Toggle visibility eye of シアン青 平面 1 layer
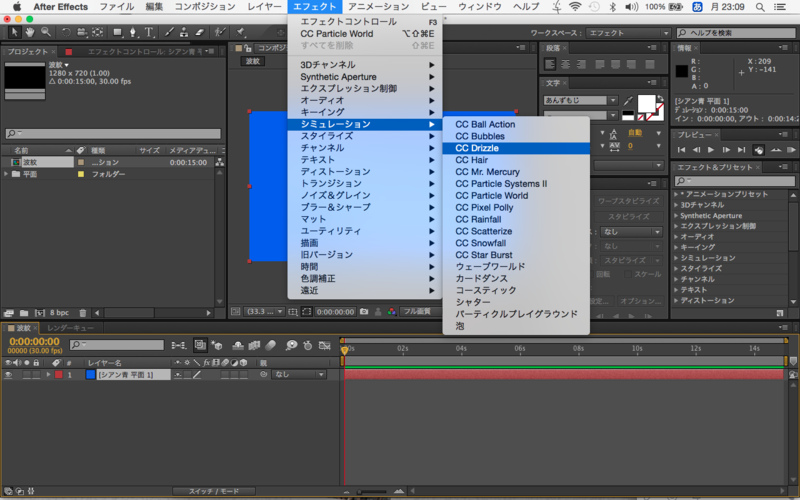The width and height of the screenshot is (800, 500). click(x=8, y=374)
